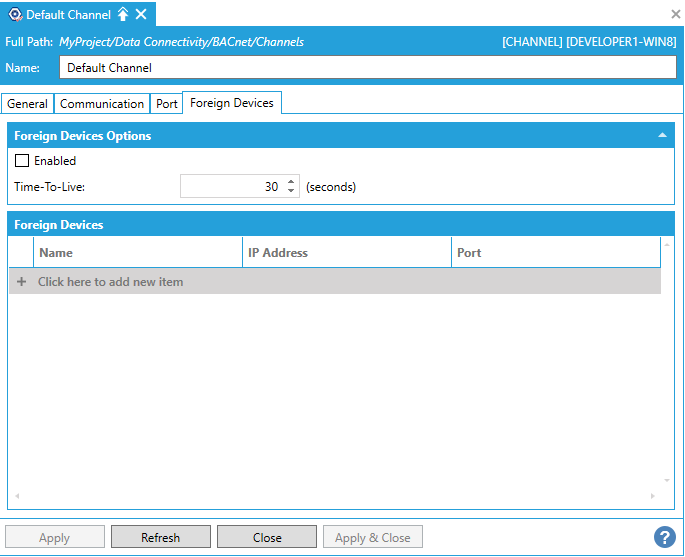This screenshot has width=685, height=557.
Task: Select the Port tab
Action: [166, 104]
